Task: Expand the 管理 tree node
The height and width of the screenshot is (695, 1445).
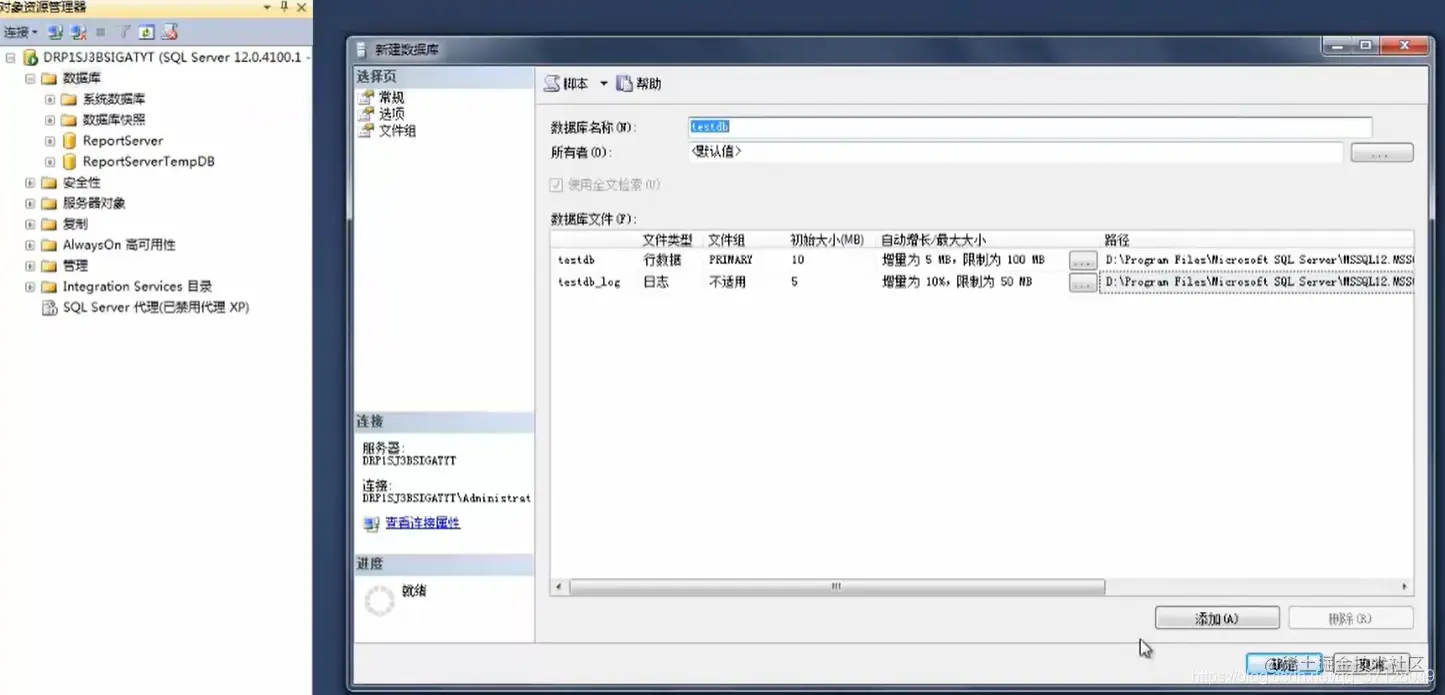Action: [30, 266]
